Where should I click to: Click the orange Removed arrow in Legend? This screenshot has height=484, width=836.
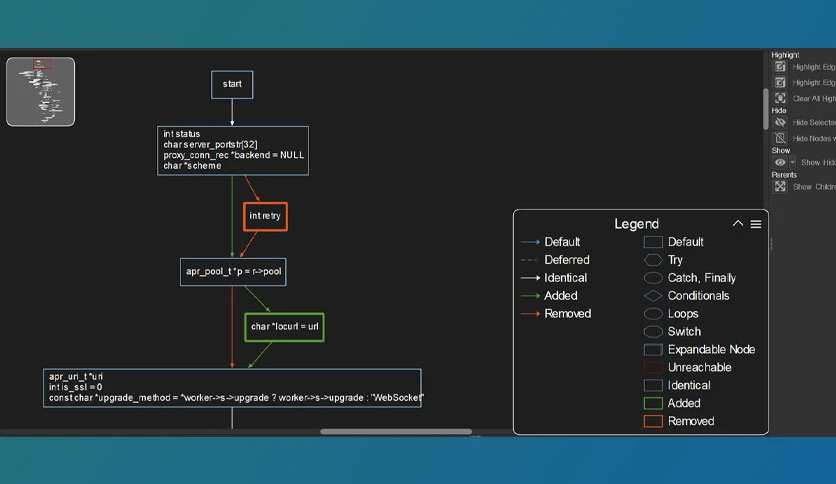point(530,314)
